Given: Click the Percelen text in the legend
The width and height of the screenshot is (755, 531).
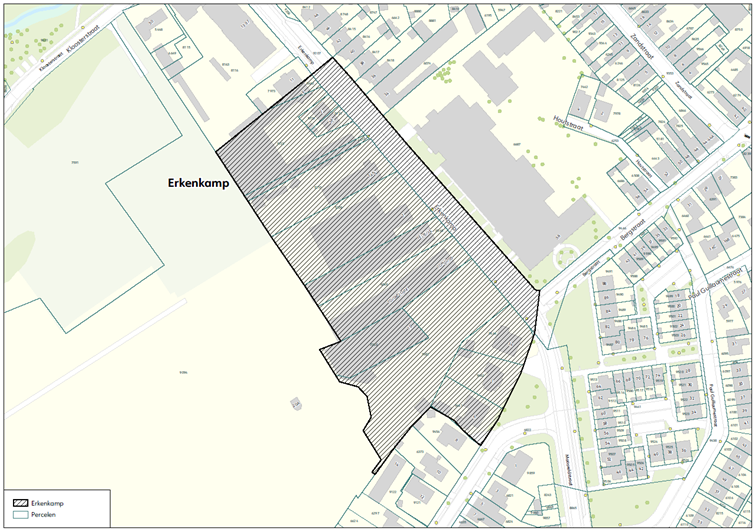Looking at the screenshot, I should [45, 515].
